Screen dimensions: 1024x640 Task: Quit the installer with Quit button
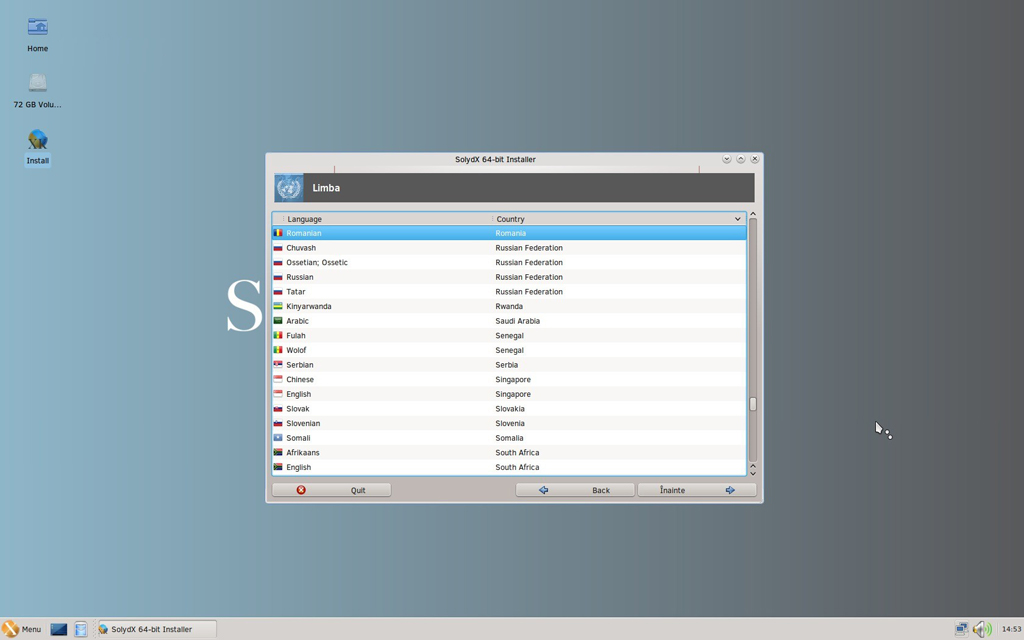click(331, 490)
